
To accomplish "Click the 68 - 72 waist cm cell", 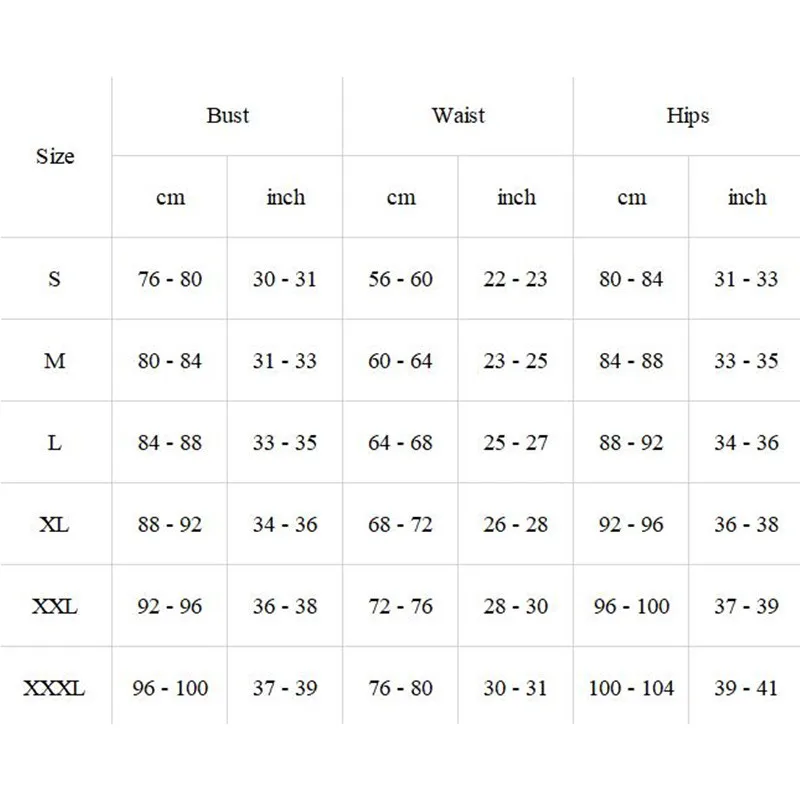I will click(401, 524).
